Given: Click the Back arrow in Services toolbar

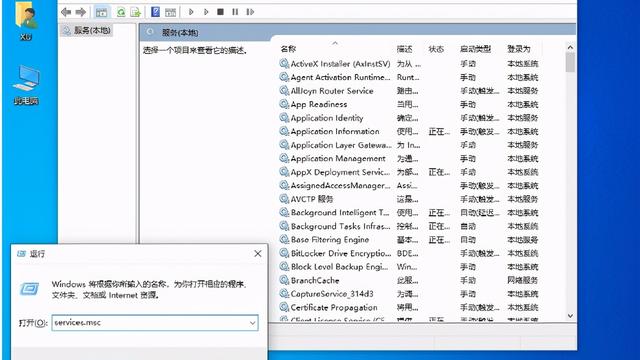Looking at the screenshot, I should pyautogui.click(x=66, y=12).
